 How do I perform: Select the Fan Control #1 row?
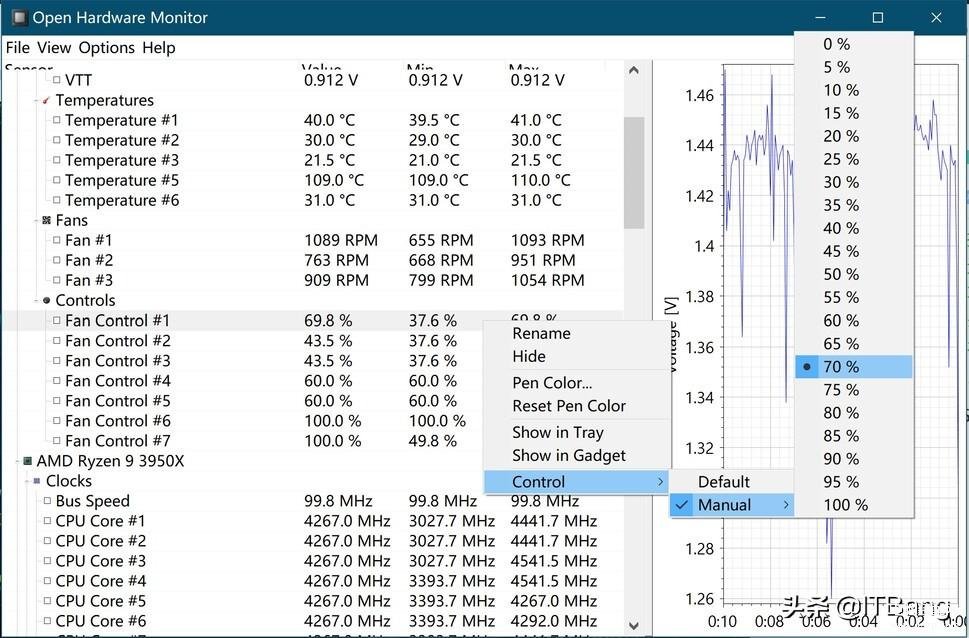click(x=312, y=320)
